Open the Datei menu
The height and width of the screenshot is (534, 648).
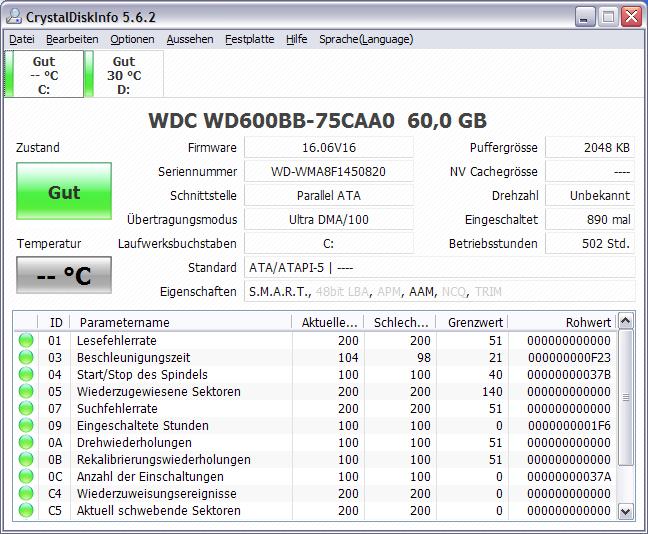click(x=22, y=39)
